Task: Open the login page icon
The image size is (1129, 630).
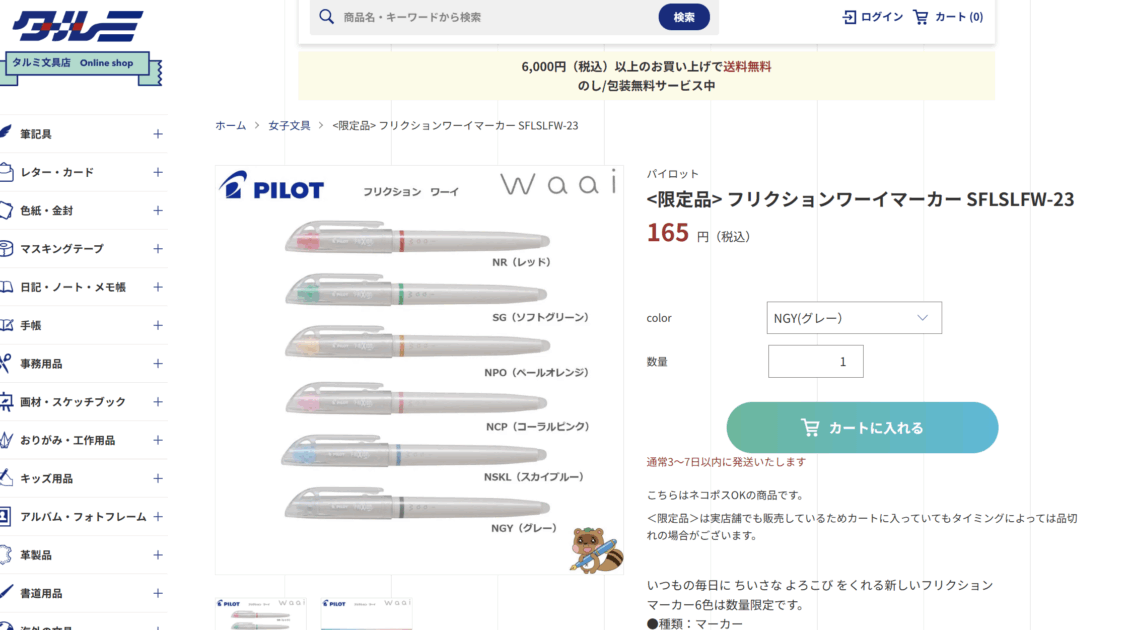Action: [x=849, y=17]
